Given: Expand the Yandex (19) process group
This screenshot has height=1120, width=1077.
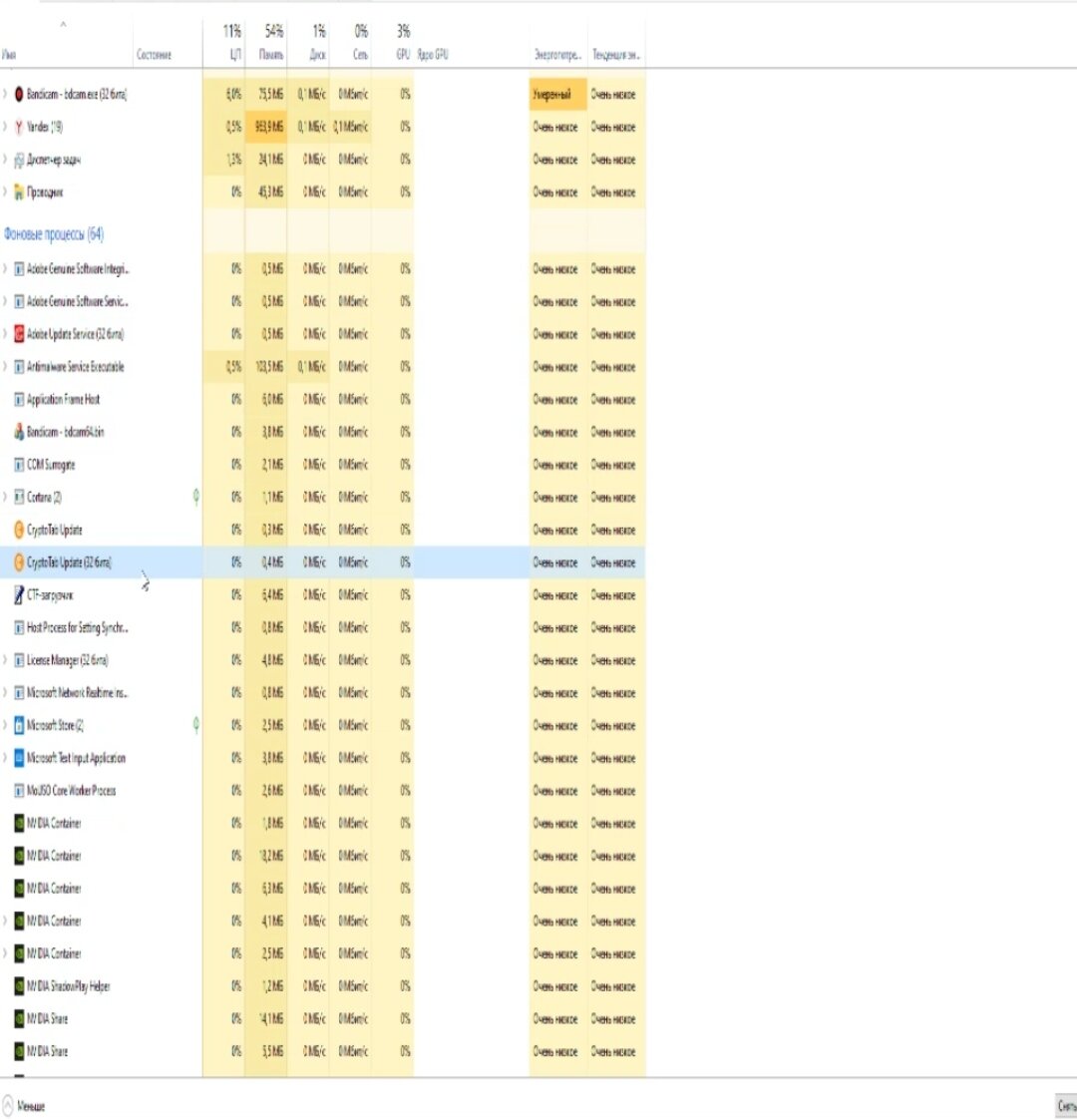Looking at the screenshot, I should 5,127.
